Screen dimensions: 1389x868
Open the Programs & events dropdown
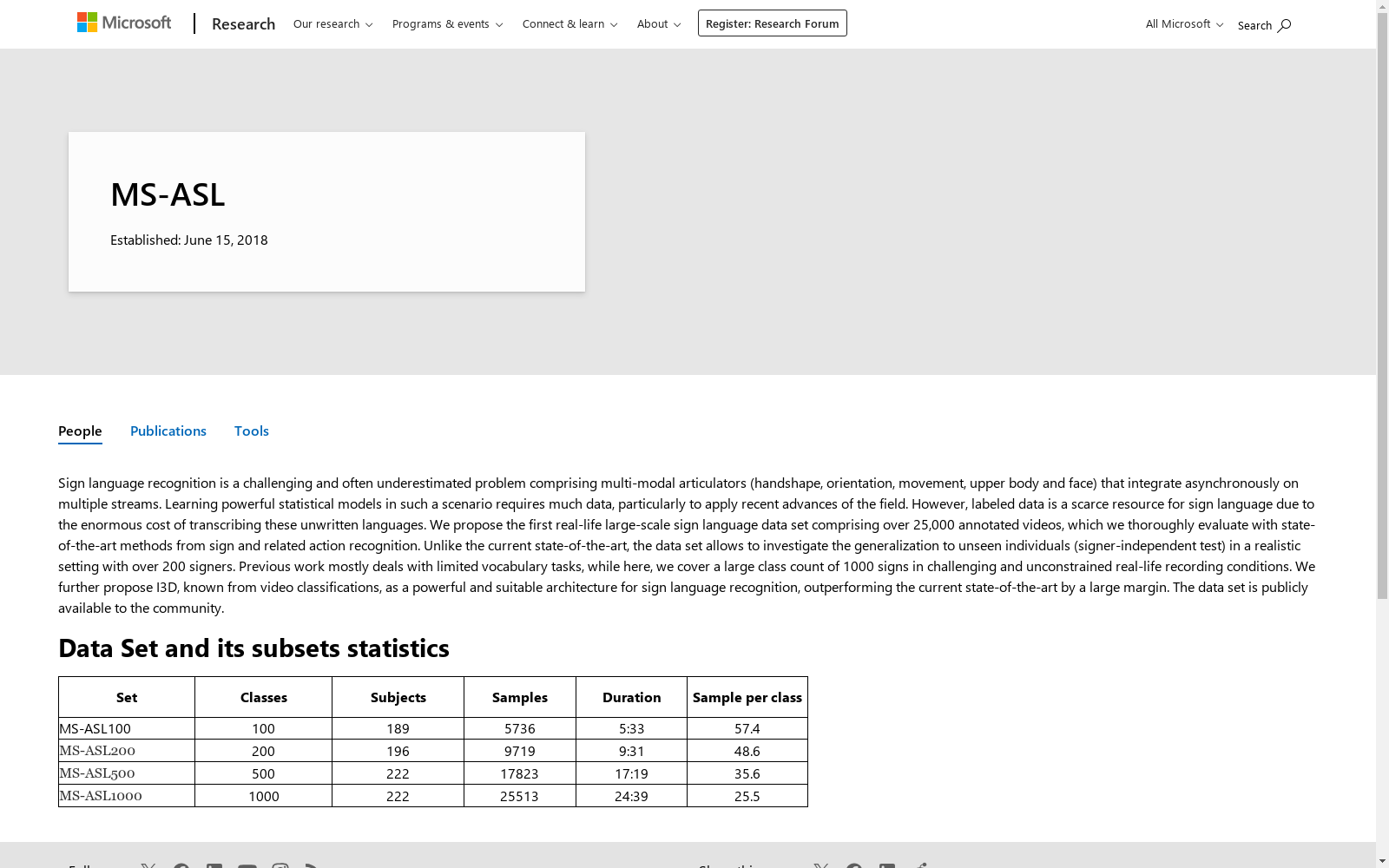coord(448,23)
